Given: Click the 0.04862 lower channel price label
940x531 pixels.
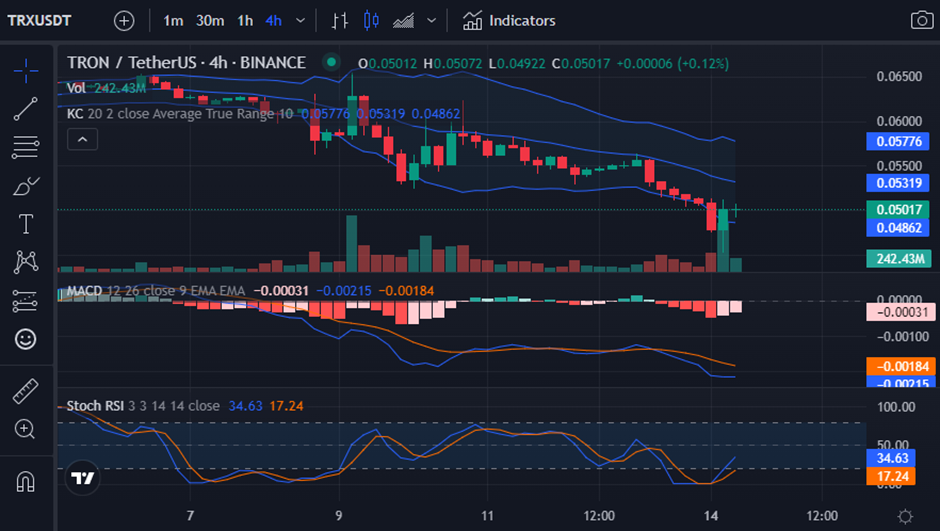Looking at the screenshot, I should coord(898,228).
